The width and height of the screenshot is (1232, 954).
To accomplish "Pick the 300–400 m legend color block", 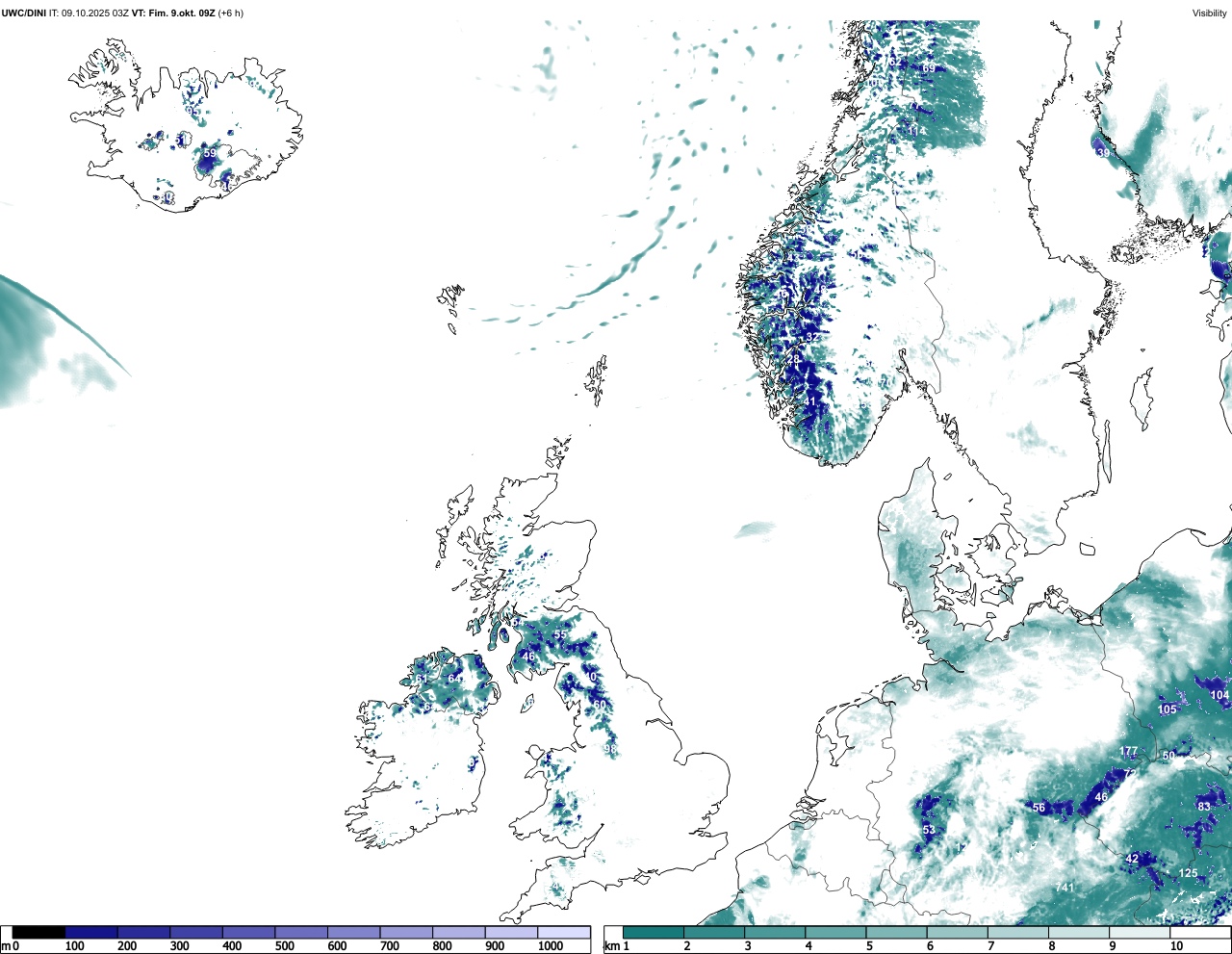I will (196, 932).
